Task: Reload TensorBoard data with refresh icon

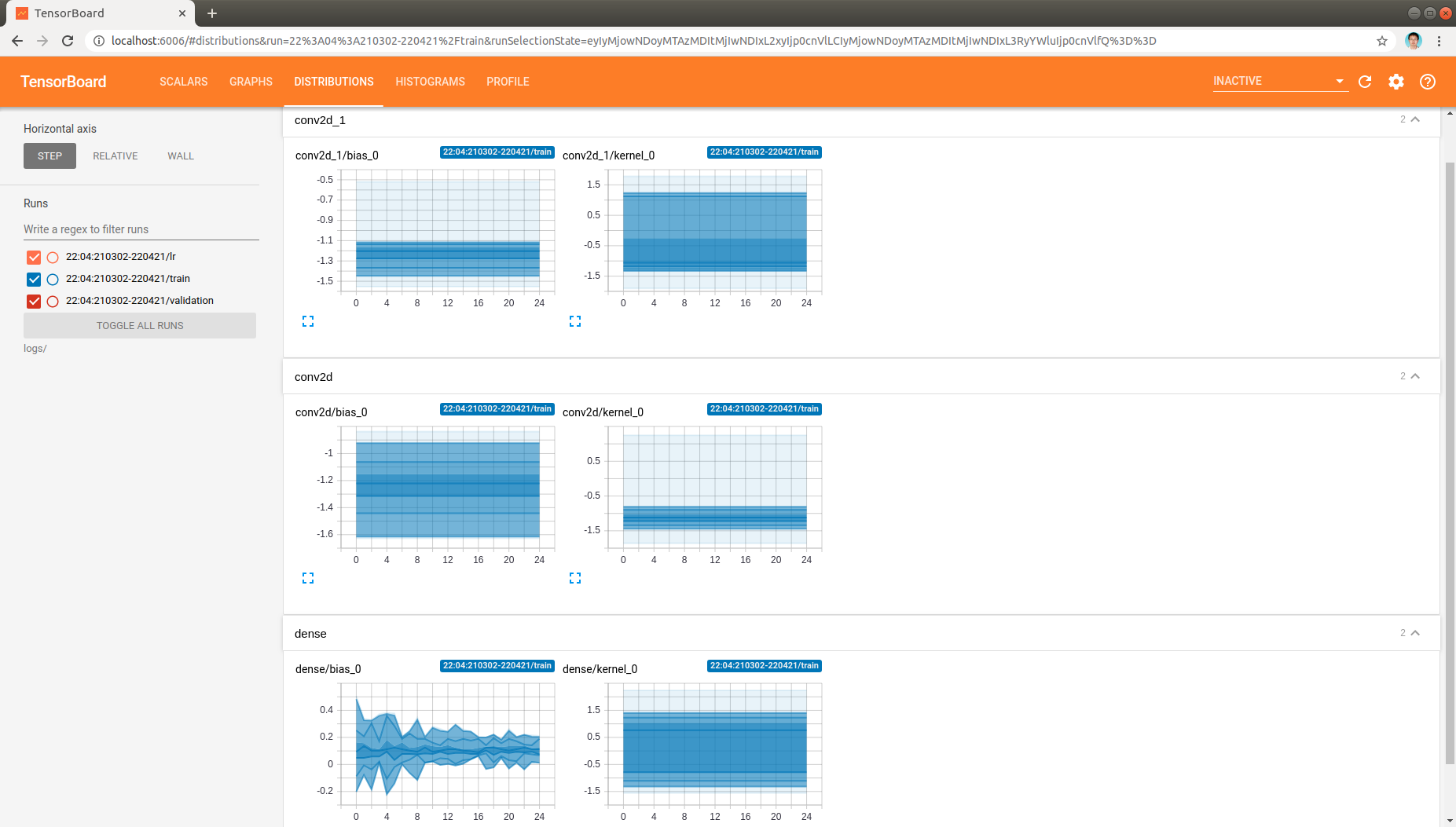Action: [1365, 82]
